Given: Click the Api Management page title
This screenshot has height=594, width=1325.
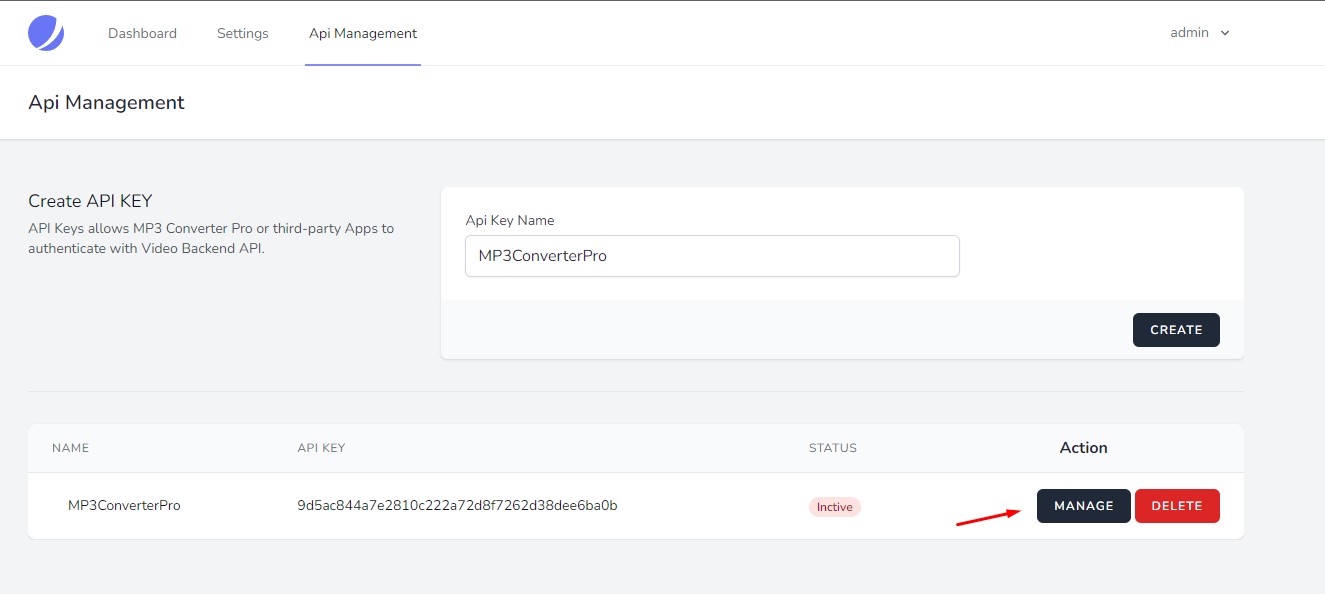Looking at the screenshot, I should pos(106,102).
